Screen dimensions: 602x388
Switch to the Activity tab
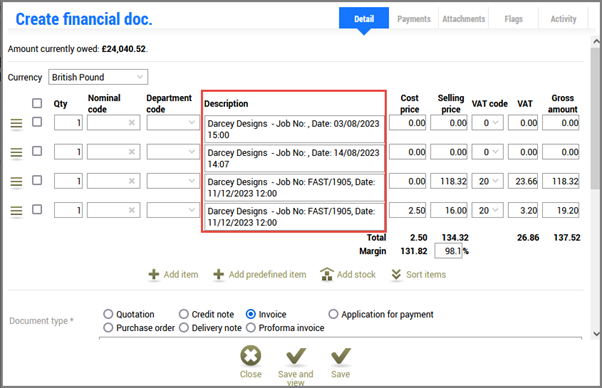pyautogui.click(x=563, y=19)
